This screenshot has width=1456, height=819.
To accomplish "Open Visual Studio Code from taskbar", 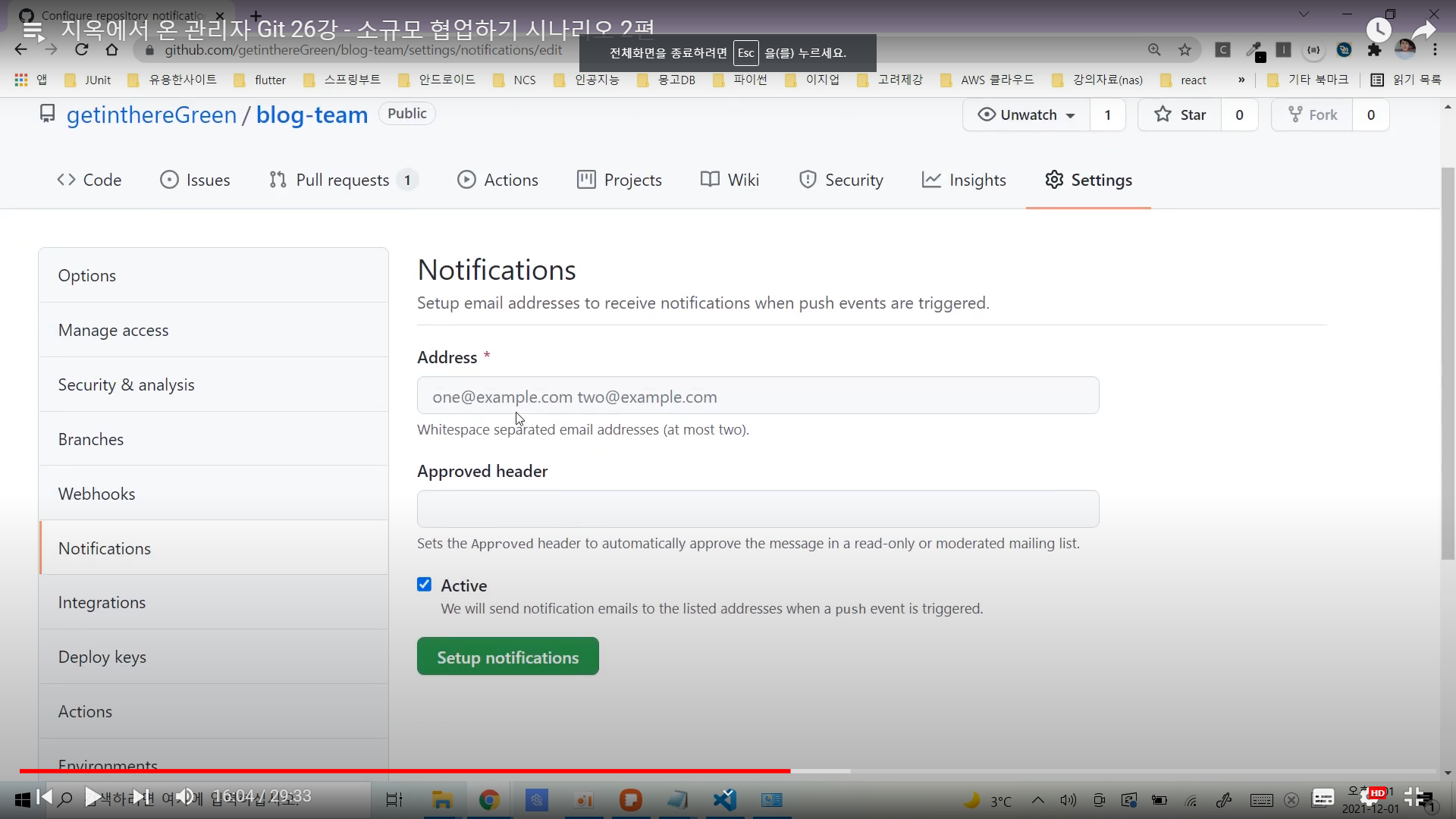I will pos(725,800).
